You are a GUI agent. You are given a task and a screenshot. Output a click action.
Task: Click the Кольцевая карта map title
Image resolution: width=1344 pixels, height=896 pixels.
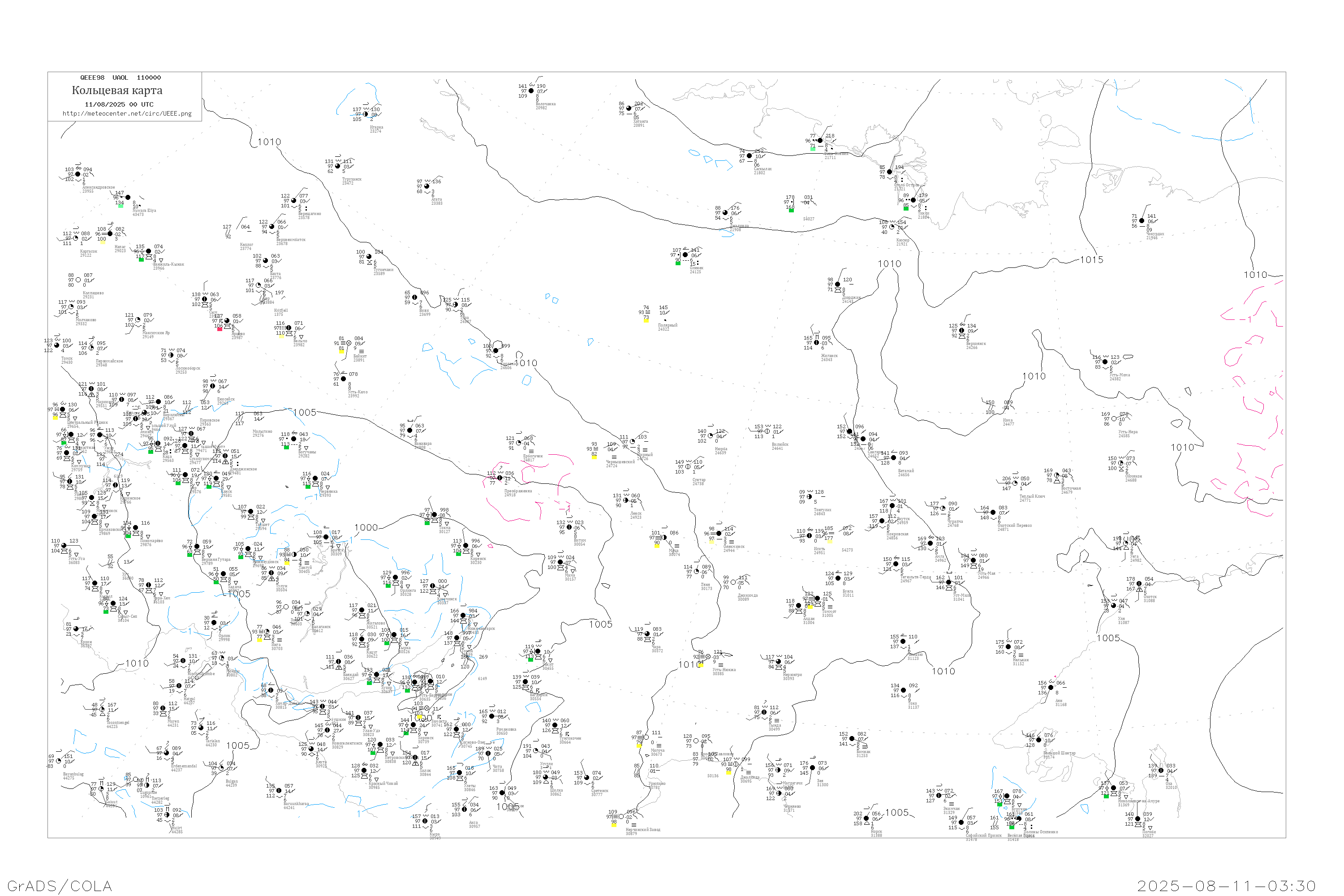pos(117,90)
